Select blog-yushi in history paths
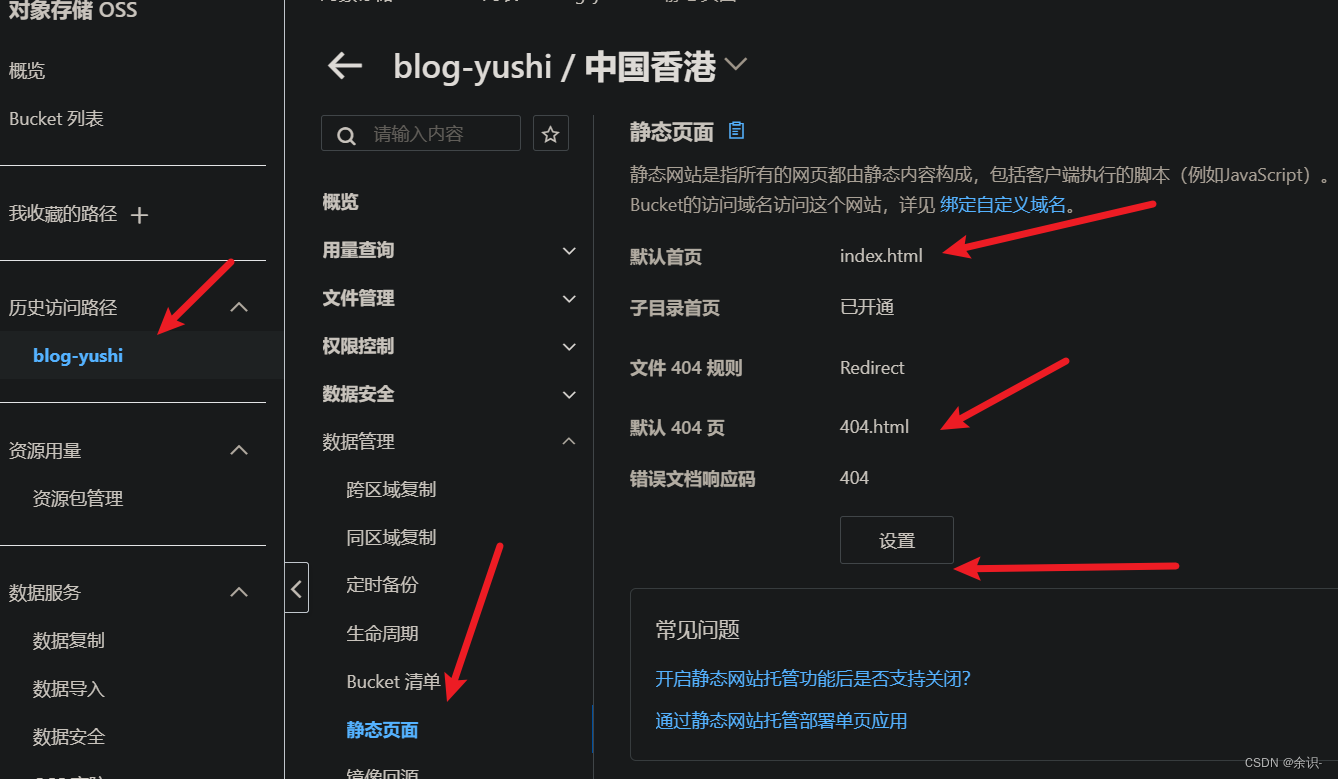Image resolution: width=1338 pixels, height=779 pixels. 78,355
